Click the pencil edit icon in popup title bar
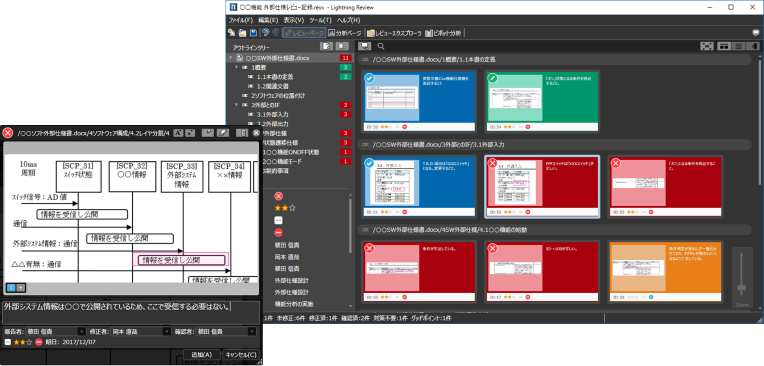Screen dimensions: 764x366 (x=223, y=133)
